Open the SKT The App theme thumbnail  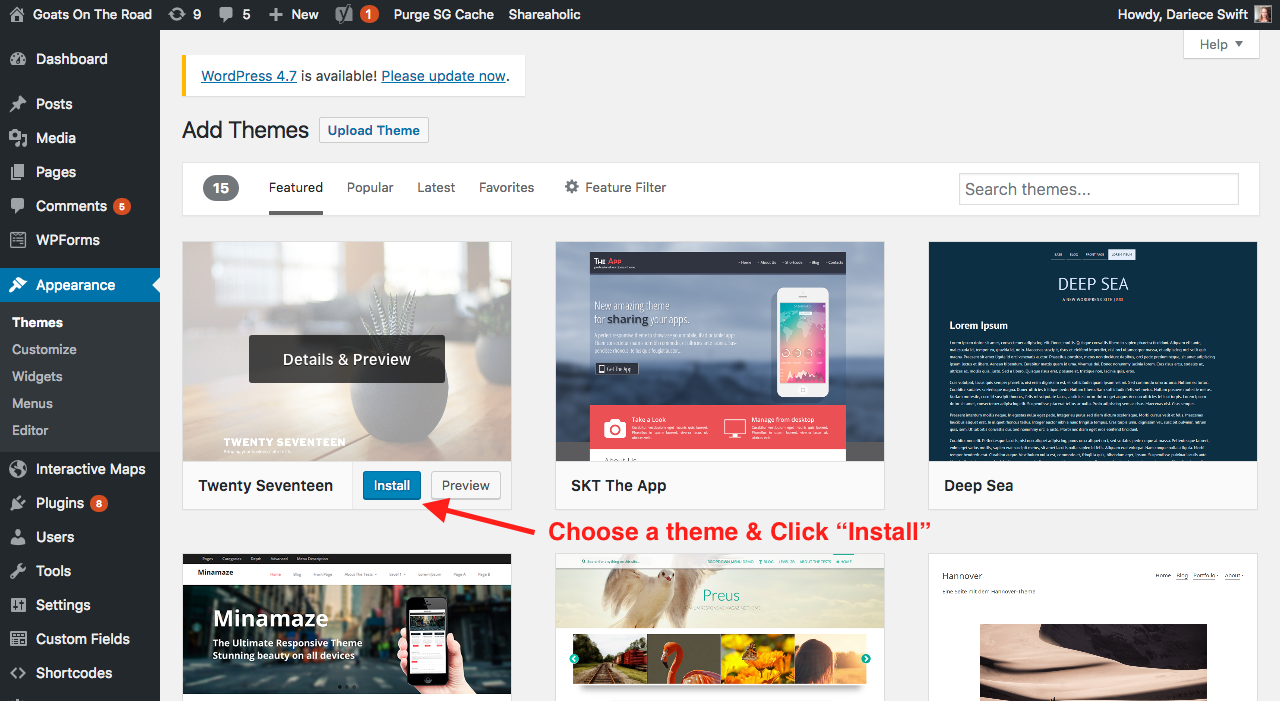pos(720,352)
